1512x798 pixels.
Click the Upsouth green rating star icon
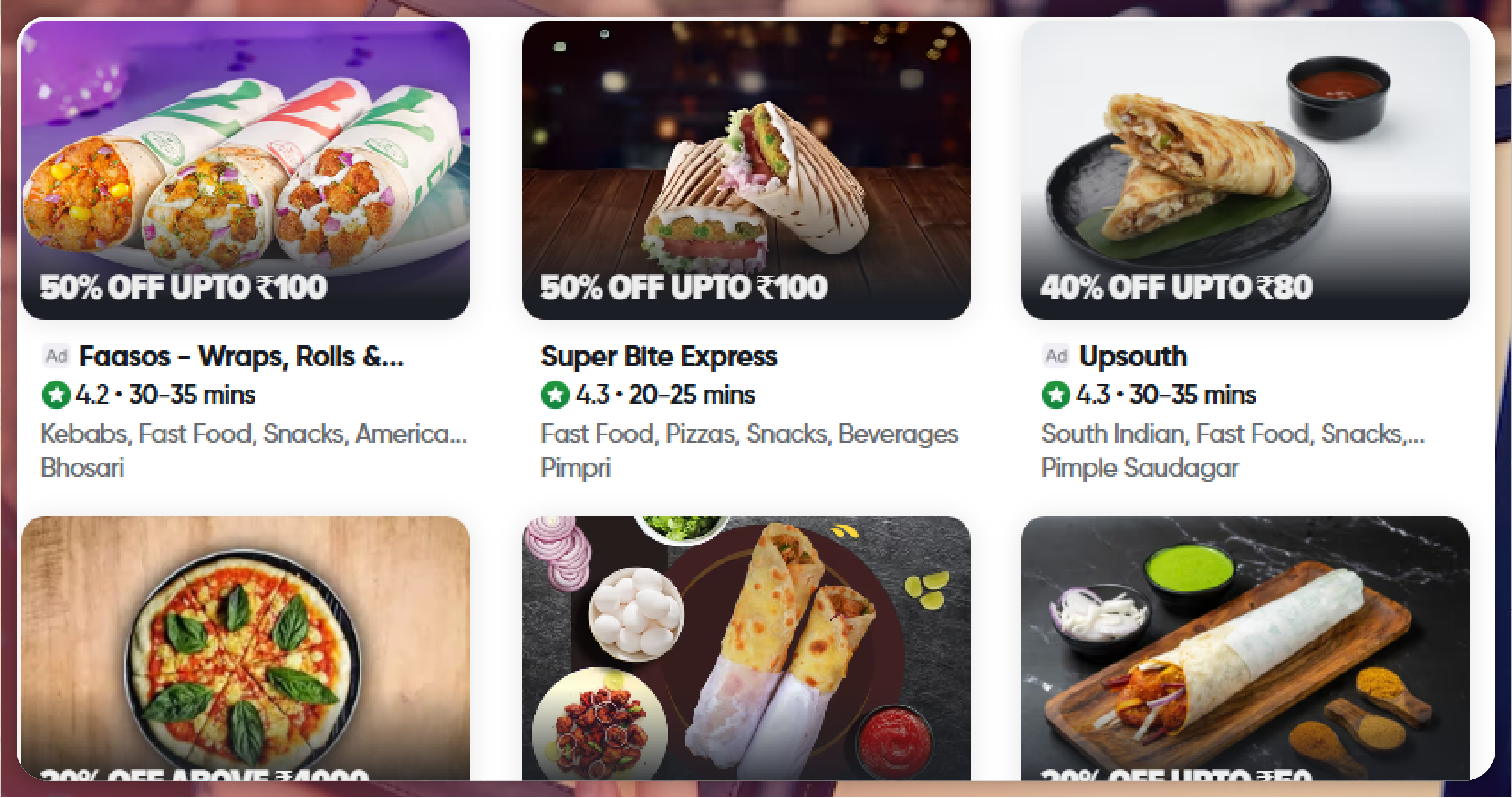(x=1056, y=395)
